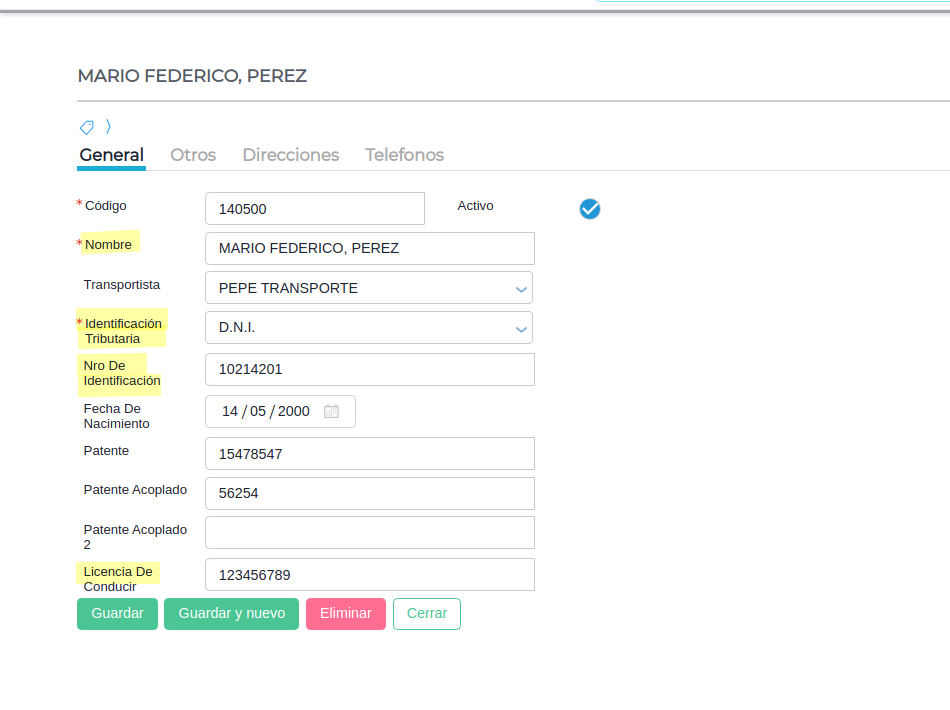Click the Patente input field
This screenshot has width=950, height=710.
[x=369, y=453]
